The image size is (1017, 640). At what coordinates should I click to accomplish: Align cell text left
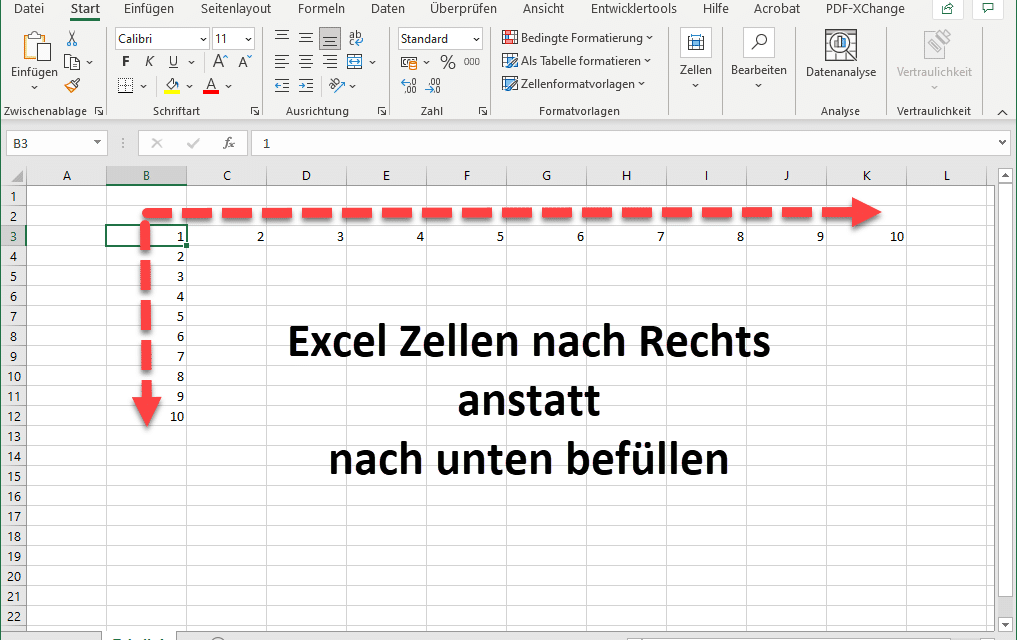point(281,62)
